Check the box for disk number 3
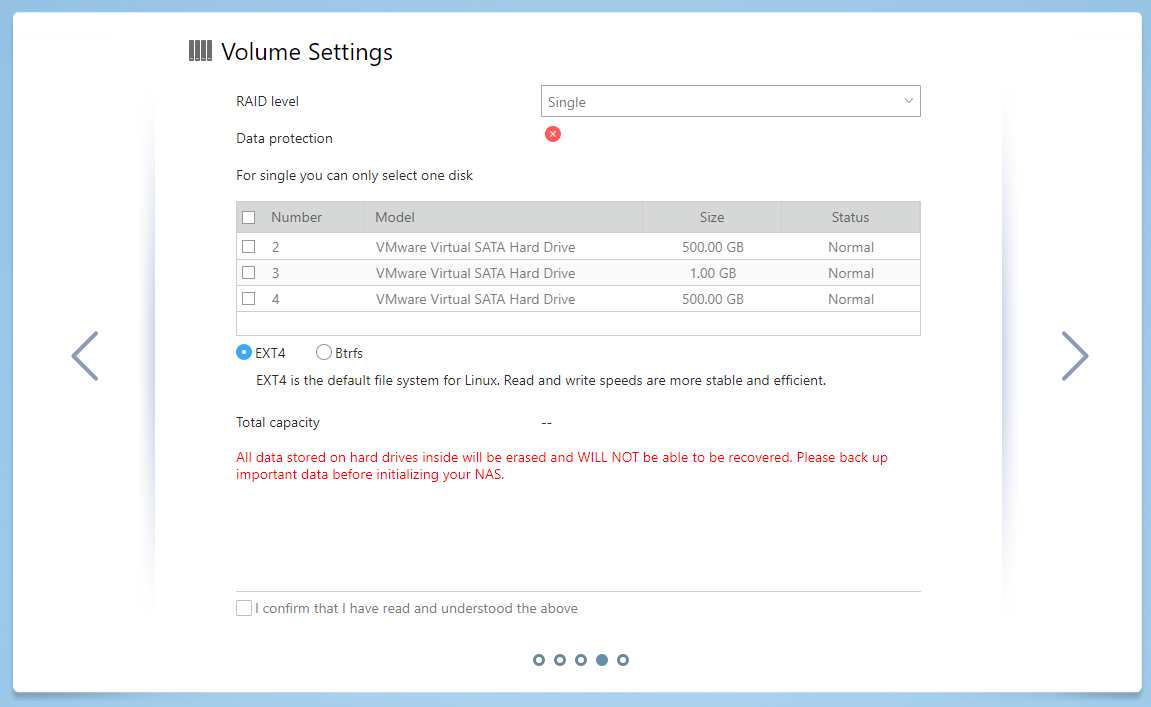Image resolution: width=1151 pixels, height=707 pixels. [x=249, y=273]
